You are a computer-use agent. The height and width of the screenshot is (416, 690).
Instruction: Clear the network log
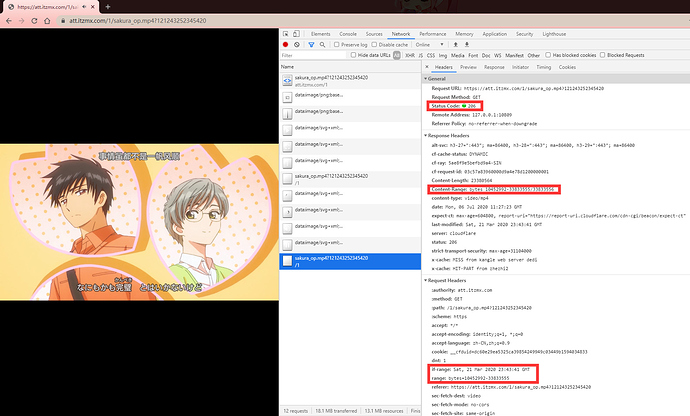(297, 44)
